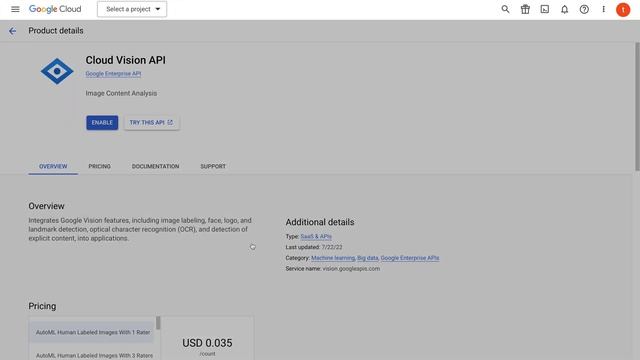Open the Google Enterprise APIs category link
Viewport: 640px width, 360px height.
[x=410, y=258]
